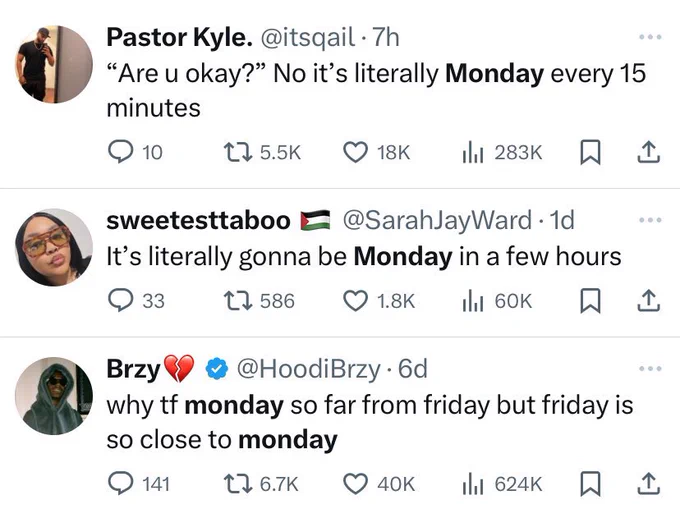This screenshot has height=518, width=680.
Task: Like sweetesttaboo's tweet with 1.8K likes
Action: [379, 301]
